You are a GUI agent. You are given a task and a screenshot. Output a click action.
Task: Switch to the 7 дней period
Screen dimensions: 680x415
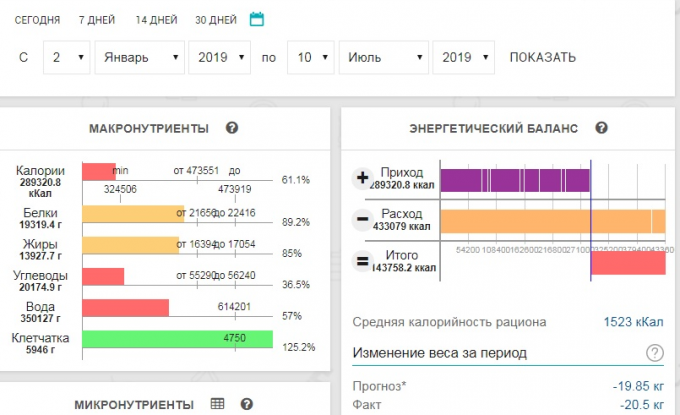click(96, 20)
